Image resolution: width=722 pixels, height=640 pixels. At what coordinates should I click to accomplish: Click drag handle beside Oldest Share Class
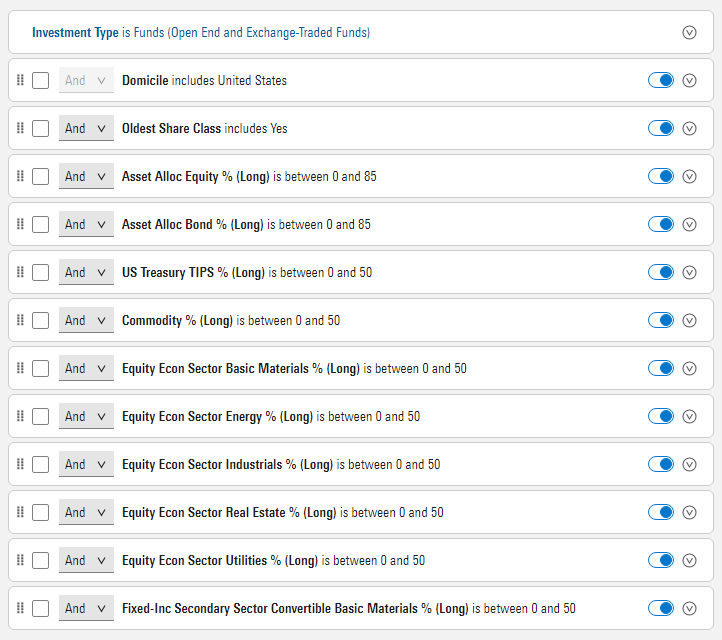pos(20,128)
